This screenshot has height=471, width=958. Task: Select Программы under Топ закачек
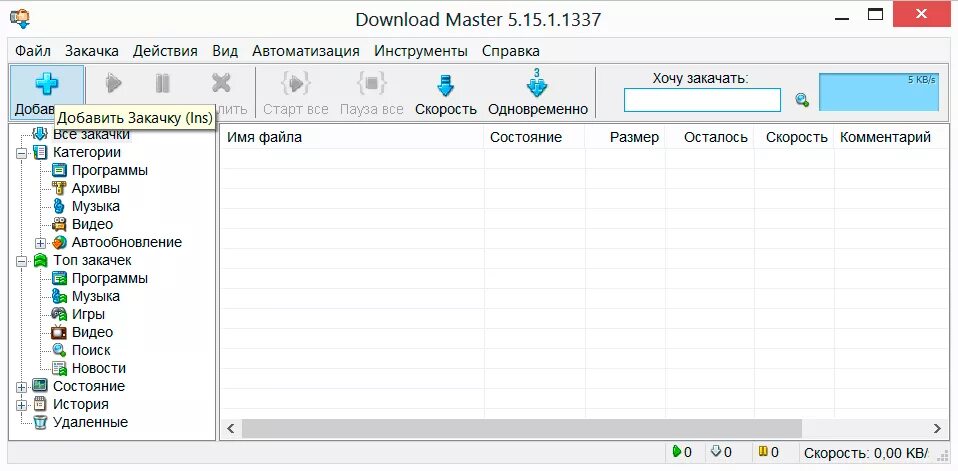[110, 279]
